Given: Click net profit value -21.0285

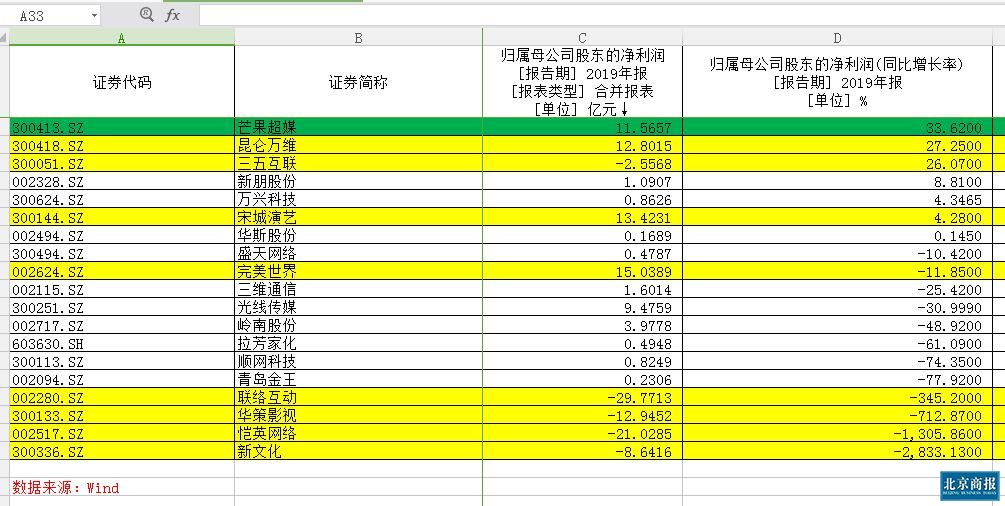Looking at the screenshot, I should click(582, 432).
